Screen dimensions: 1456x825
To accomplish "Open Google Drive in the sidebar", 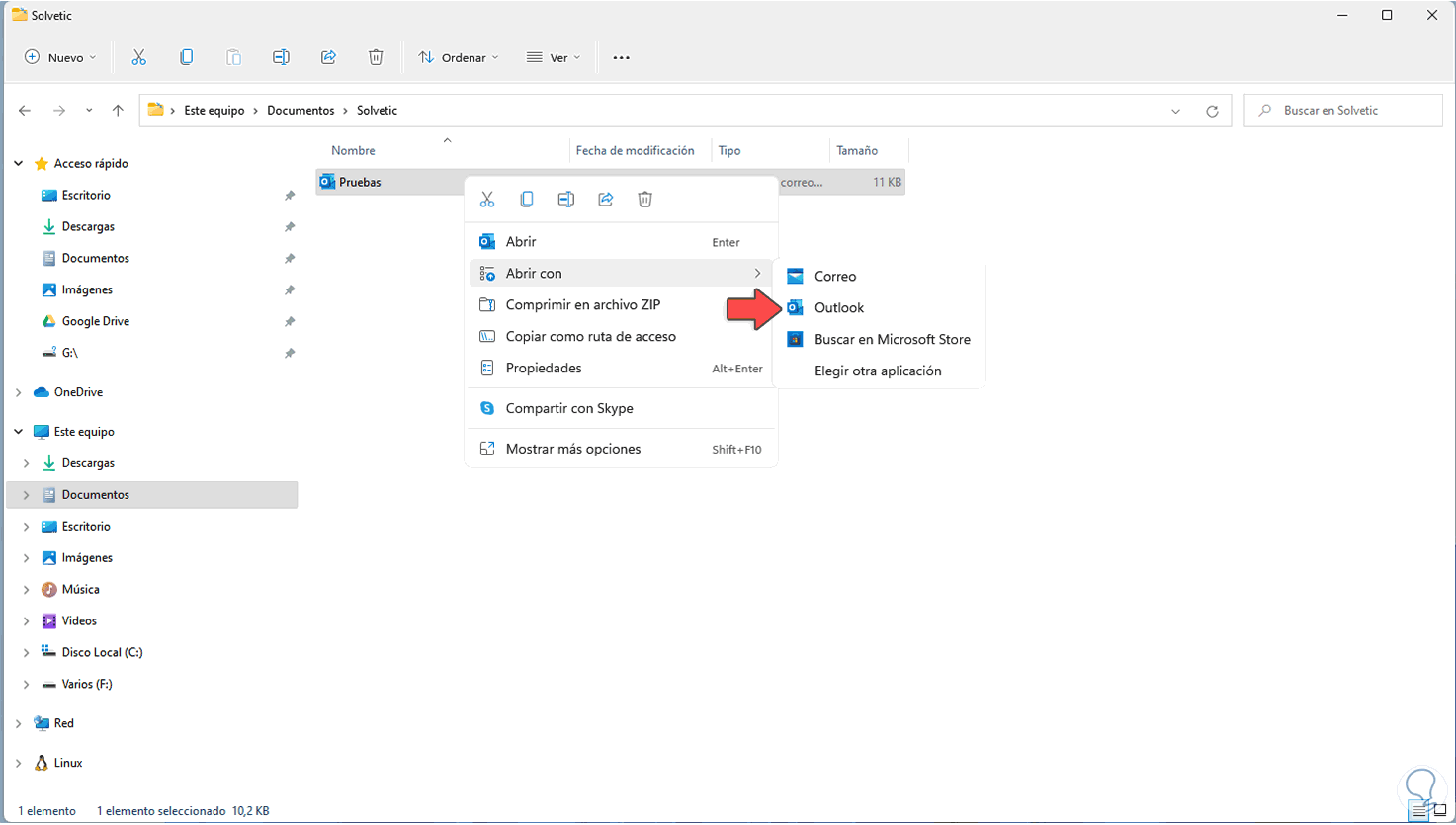I will click(96, 322).
